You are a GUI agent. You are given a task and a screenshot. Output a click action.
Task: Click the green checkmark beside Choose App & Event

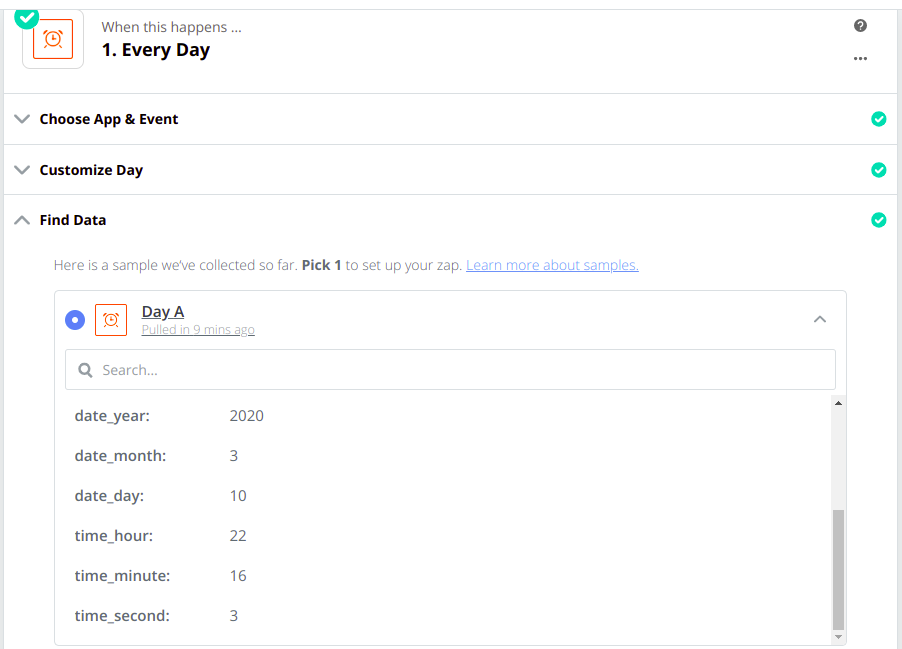pyautogui.click(x=878, y=119)
